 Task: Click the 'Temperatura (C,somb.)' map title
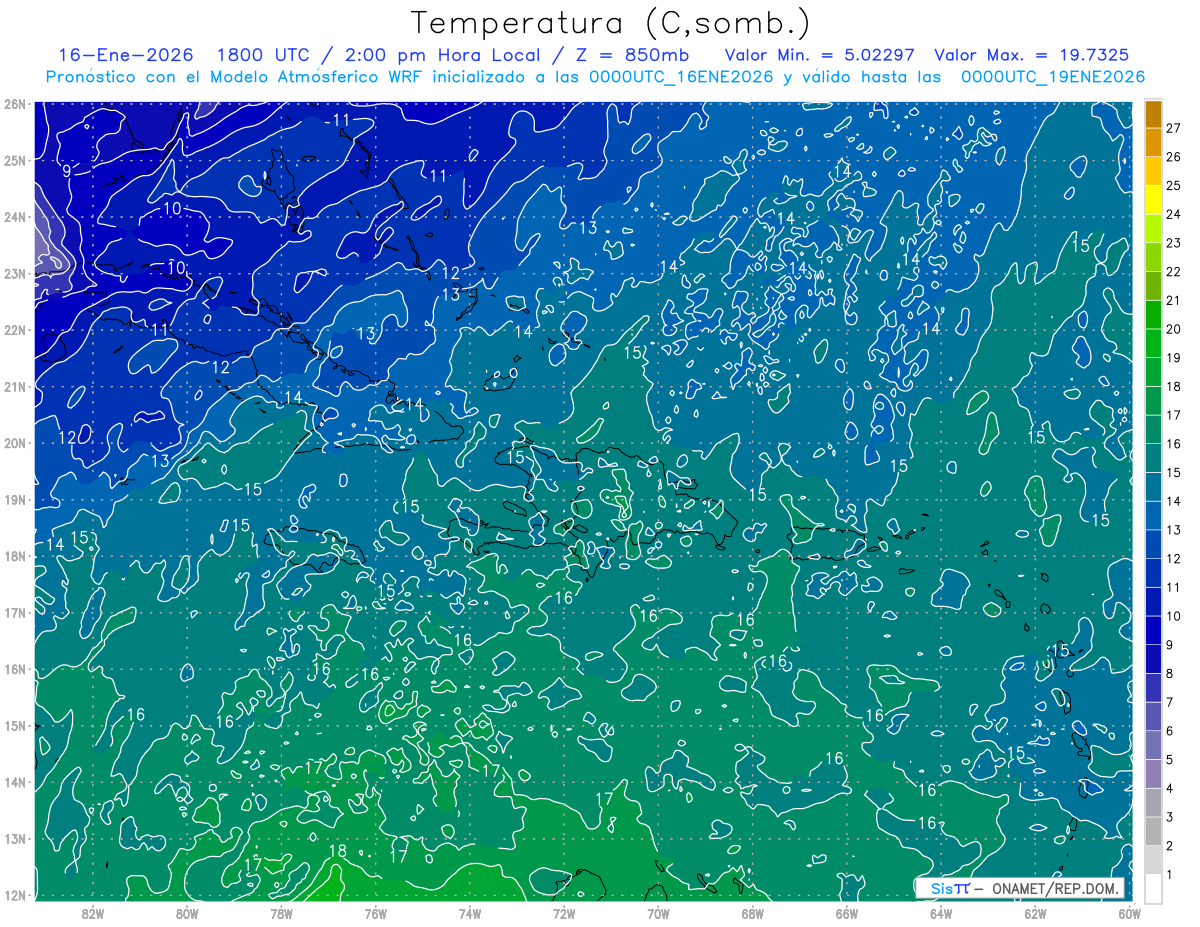point(611,23)
